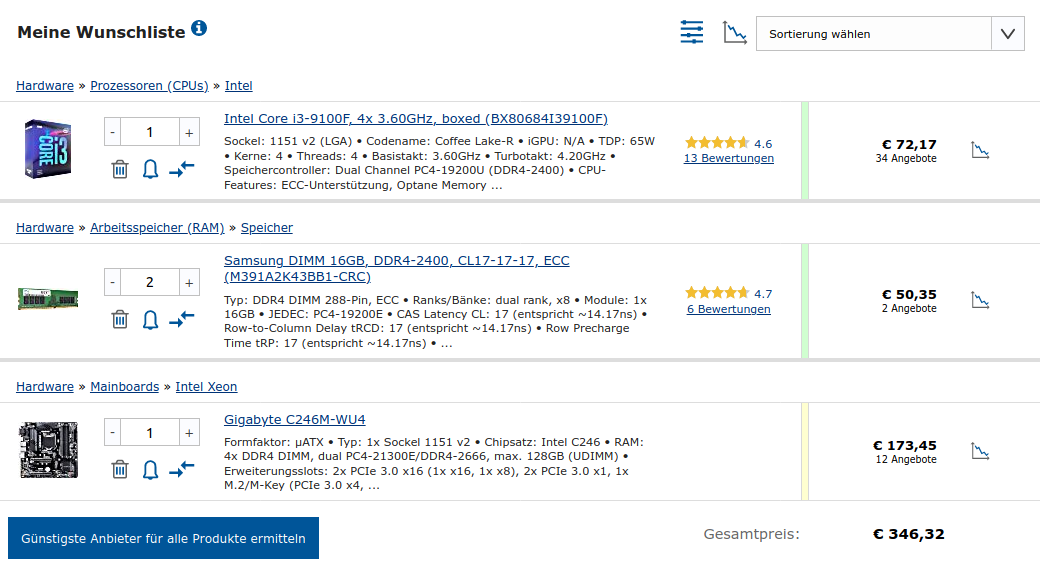This screenshot has width=1040, height=575.
Task: Open Gigabyte mainboard thumbnail
Action: click(x=48, y=450)
